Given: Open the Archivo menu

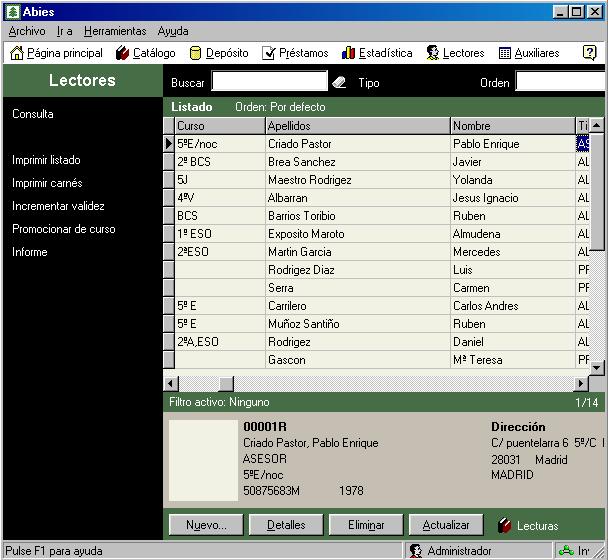Looking at the screenshot, I should [26, 31].
